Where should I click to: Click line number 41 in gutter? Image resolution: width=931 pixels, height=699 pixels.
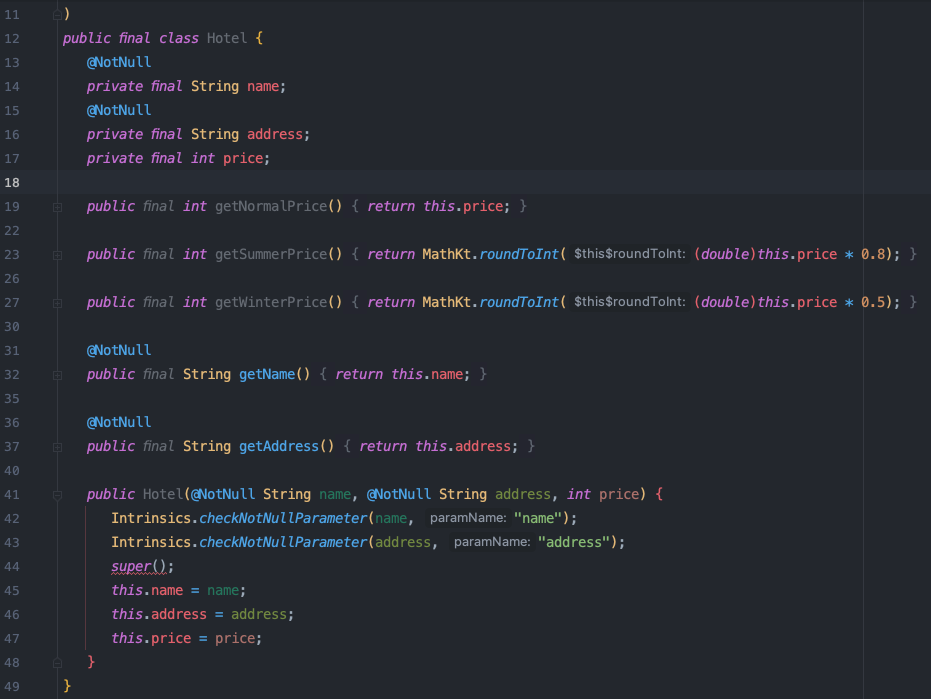coord(12,495)
